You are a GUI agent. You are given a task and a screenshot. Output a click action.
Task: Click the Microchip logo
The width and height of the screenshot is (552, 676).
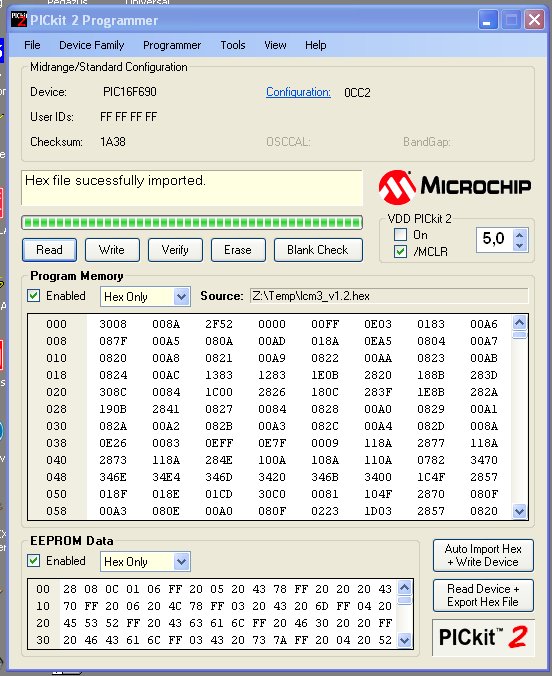[455, 187]
